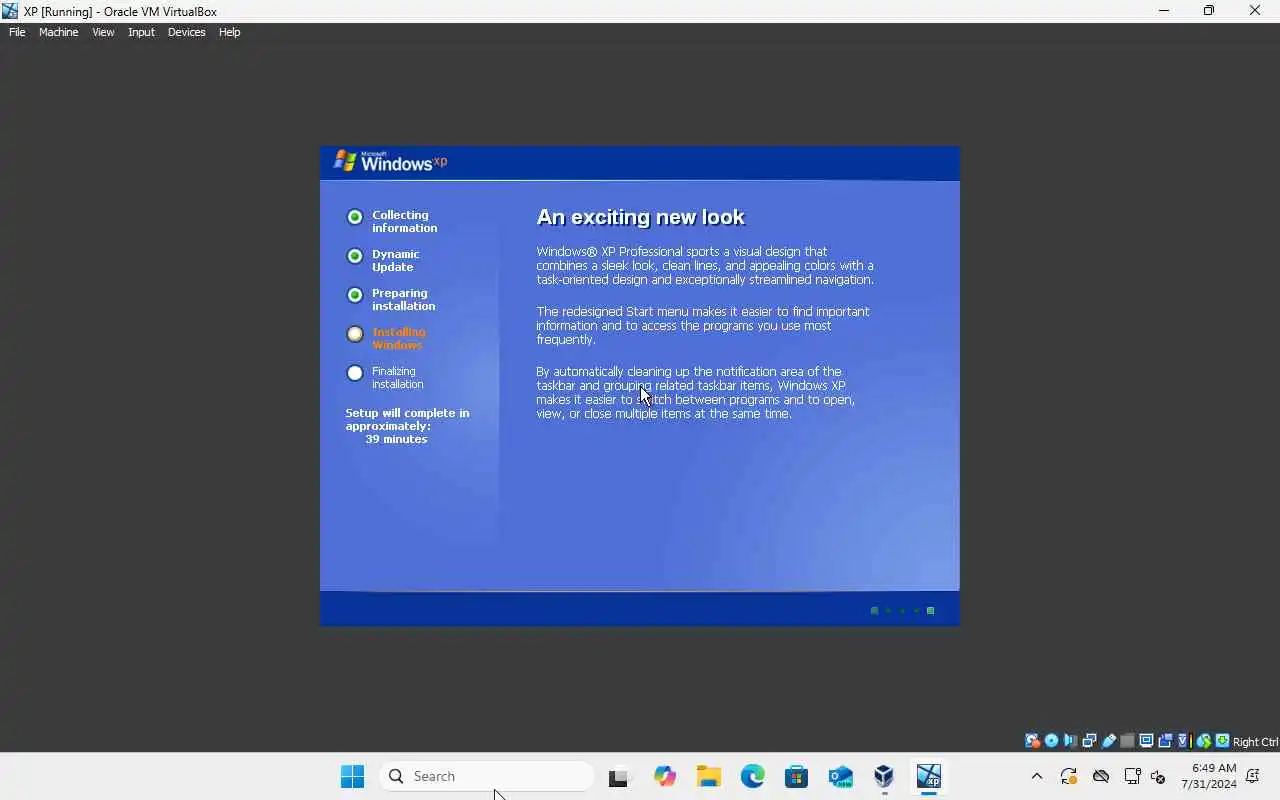This screenshot has width=1280, height=800.
Task: Click the audio indicator in VM status bar
Action: [1071, 741]
